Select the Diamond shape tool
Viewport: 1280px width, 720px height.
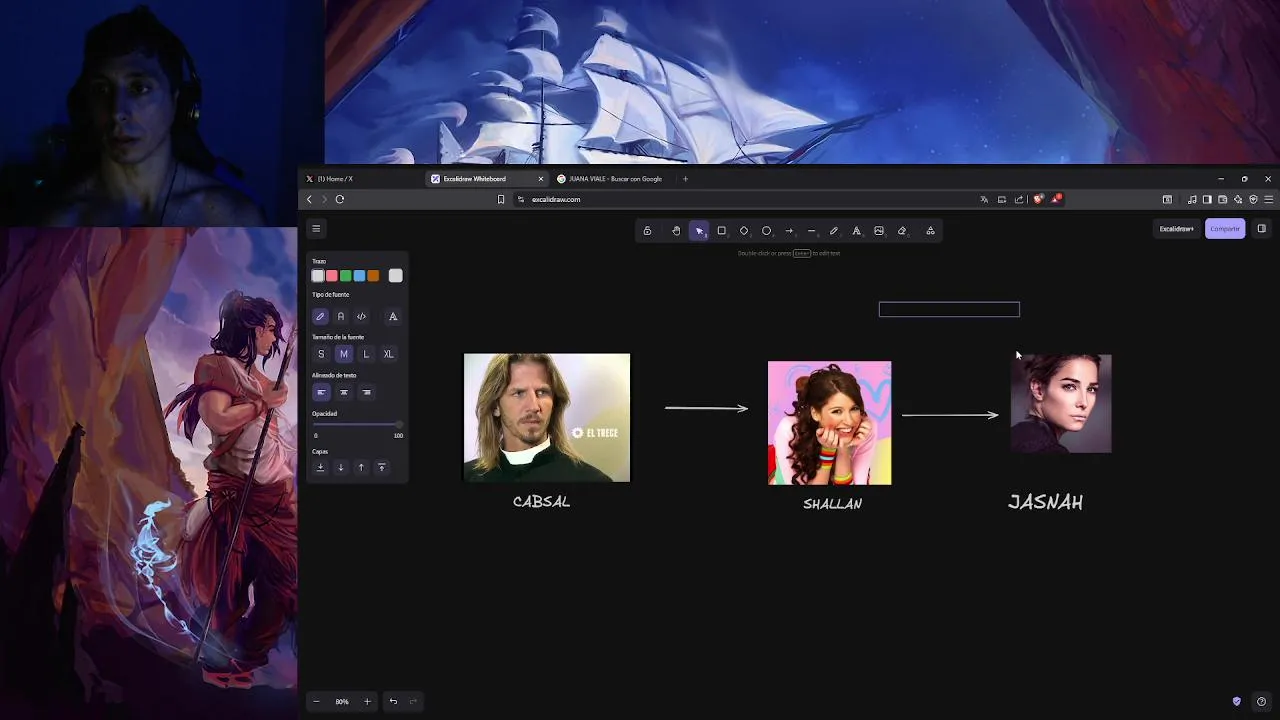[744, 231]
